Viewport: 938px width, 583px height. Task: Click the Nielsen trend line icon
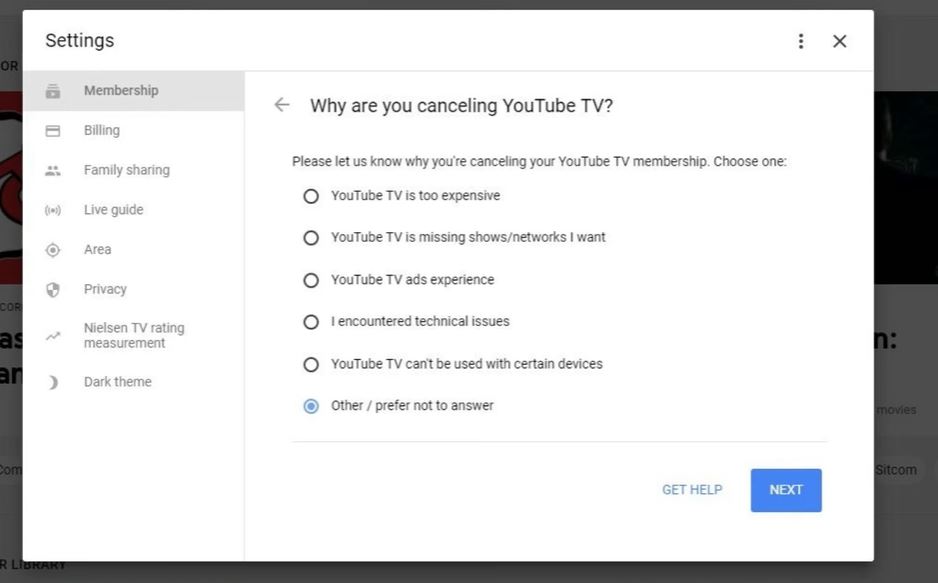pos(53,335)
